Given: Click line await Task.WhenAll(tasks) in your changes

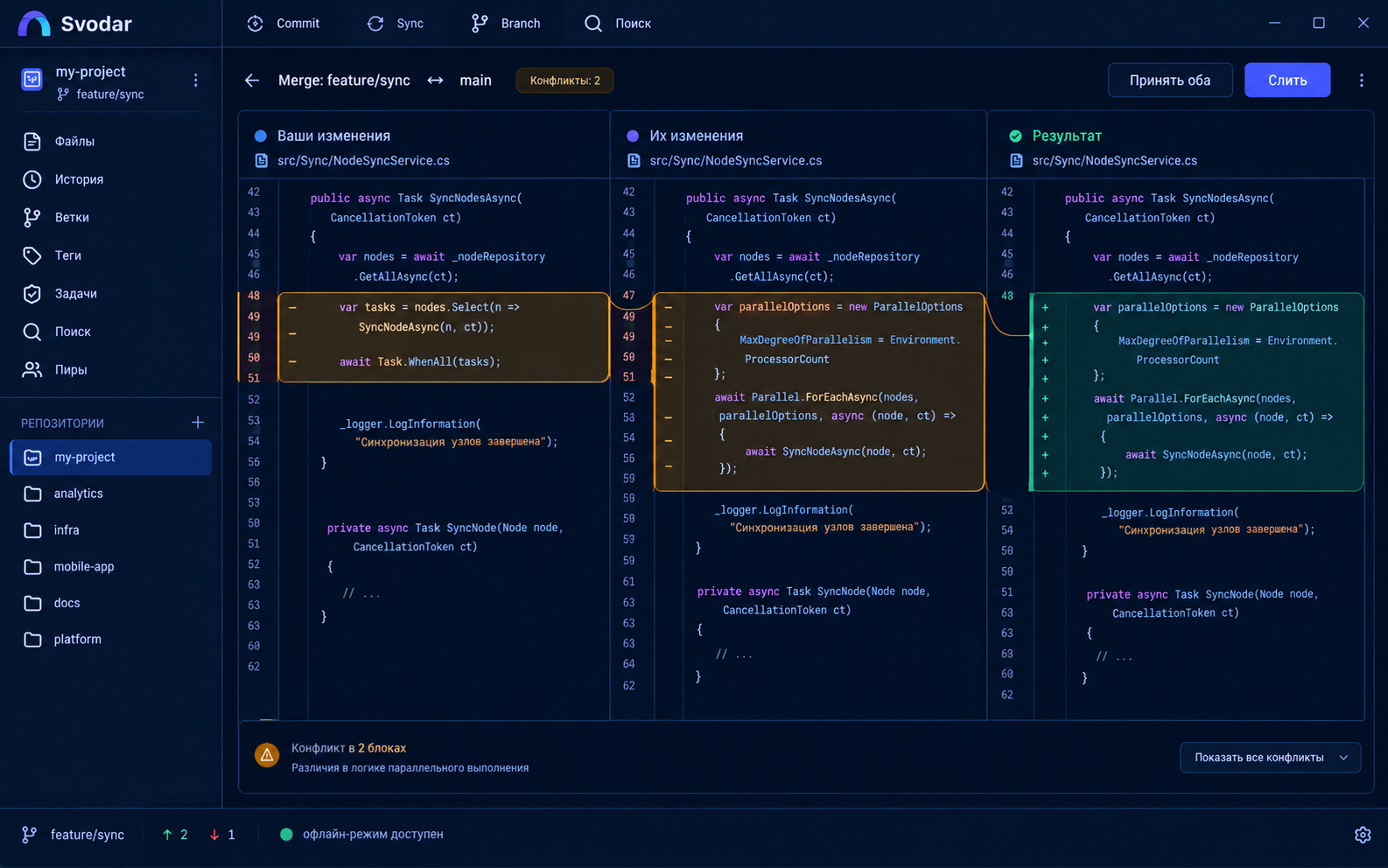Looking at the screenshot, I should pos(420,362).
